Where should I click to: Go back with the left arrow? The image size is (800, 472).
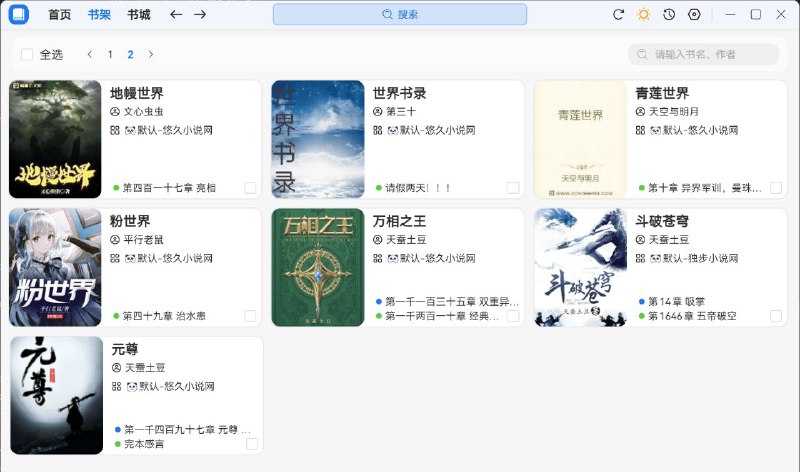tap(176, 14)
